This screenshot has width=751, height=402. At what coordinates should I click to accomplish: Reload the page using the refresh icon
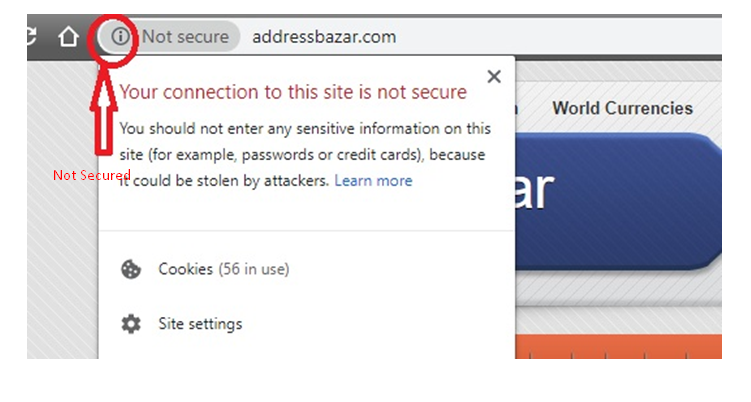[x=35, y=37]
